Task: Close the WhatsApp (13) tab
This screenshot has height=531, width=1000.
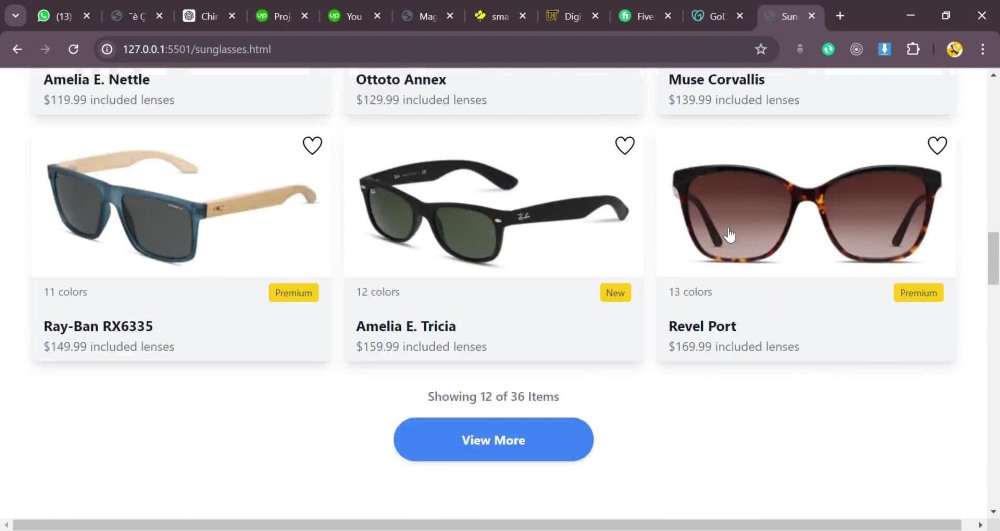Action: tap(87, 16)
